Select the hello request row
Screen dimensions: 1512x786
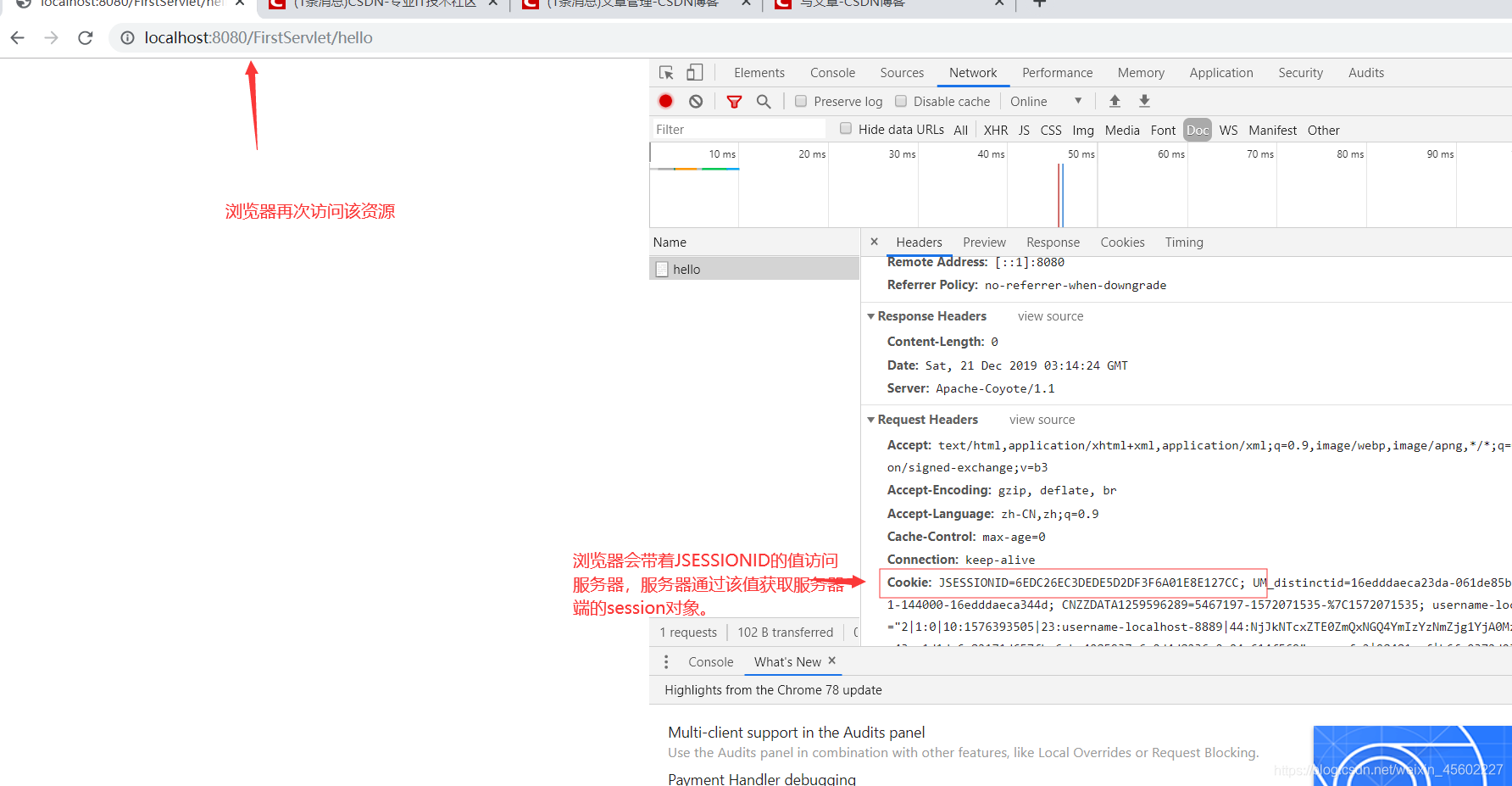coord(754,269)
